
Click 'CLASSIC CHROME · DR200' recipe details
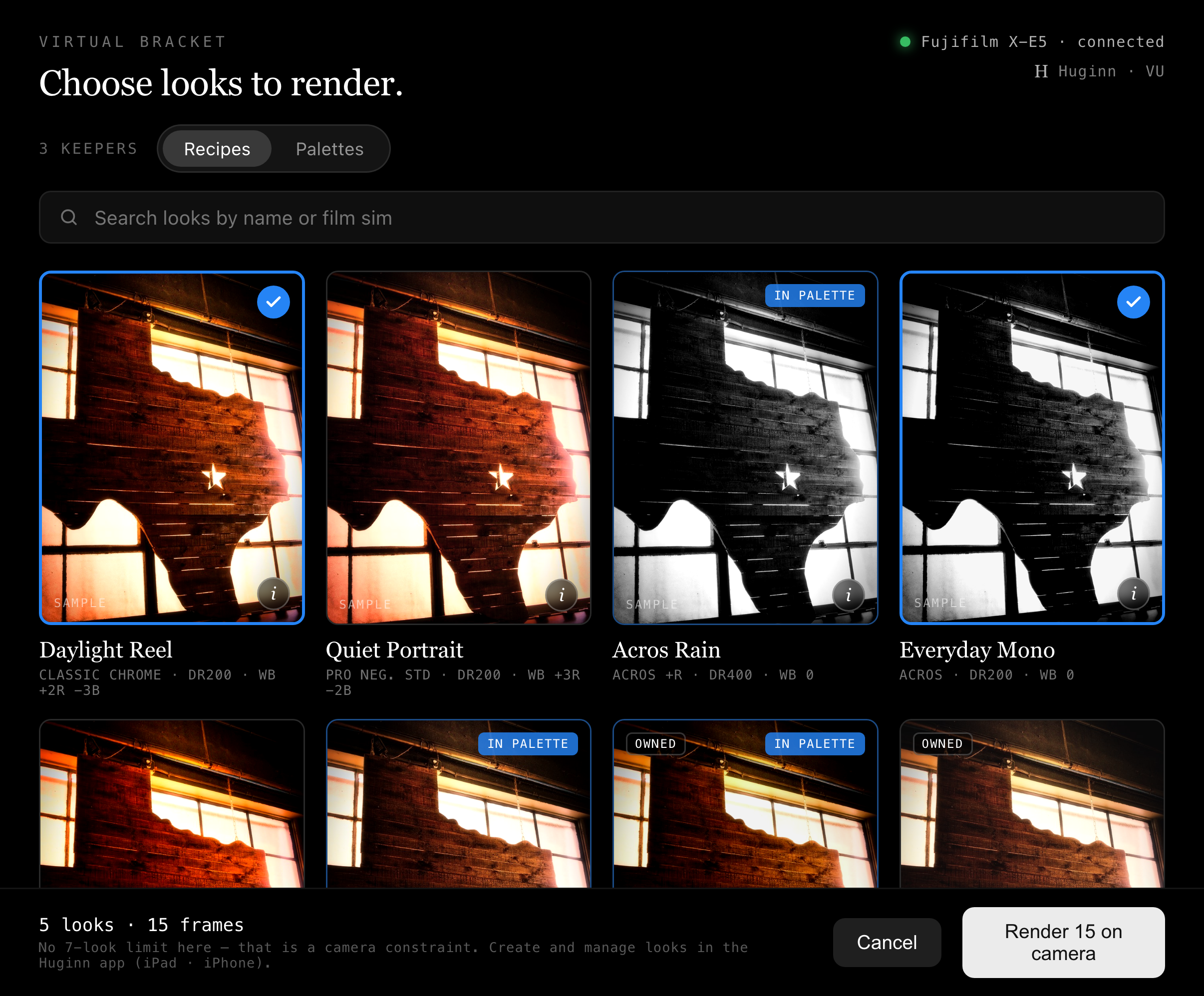(x=158, y=682)
